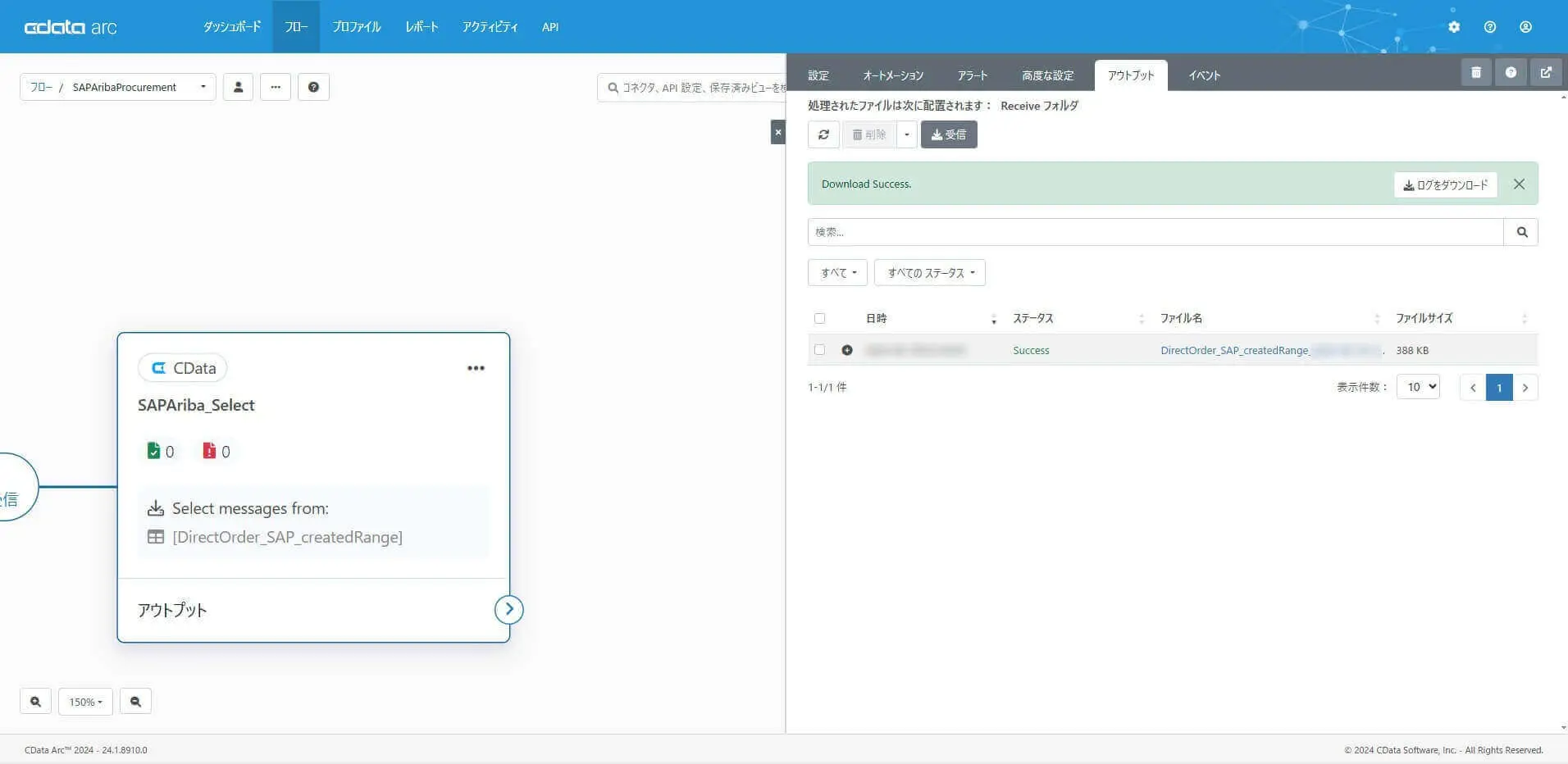1568x764 pixels.
Task: Click the search magnifier button for files
Action: [x=1521, y=232]
